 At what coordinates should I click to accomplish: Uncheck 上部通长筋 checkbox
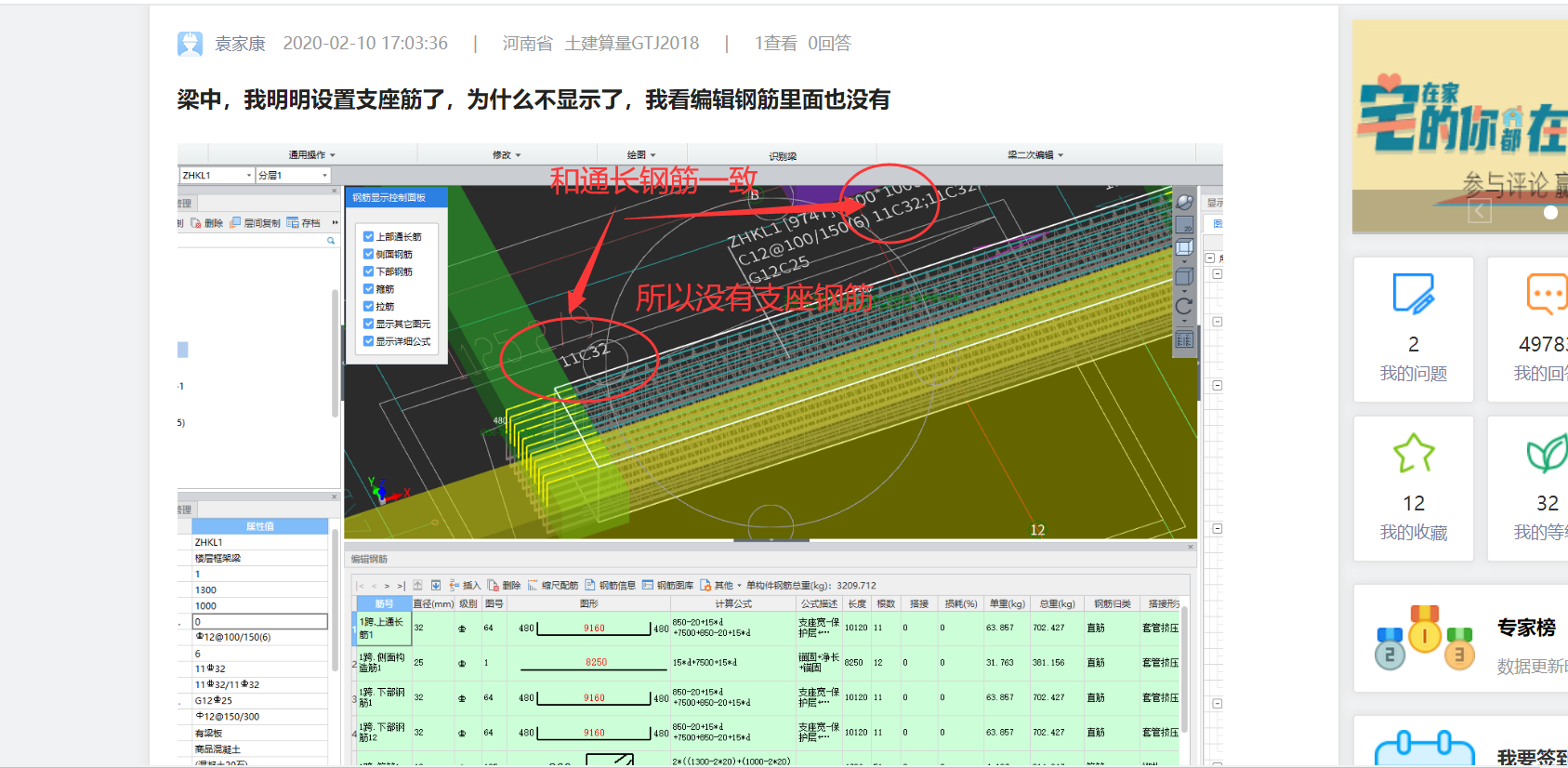[369, 236]
